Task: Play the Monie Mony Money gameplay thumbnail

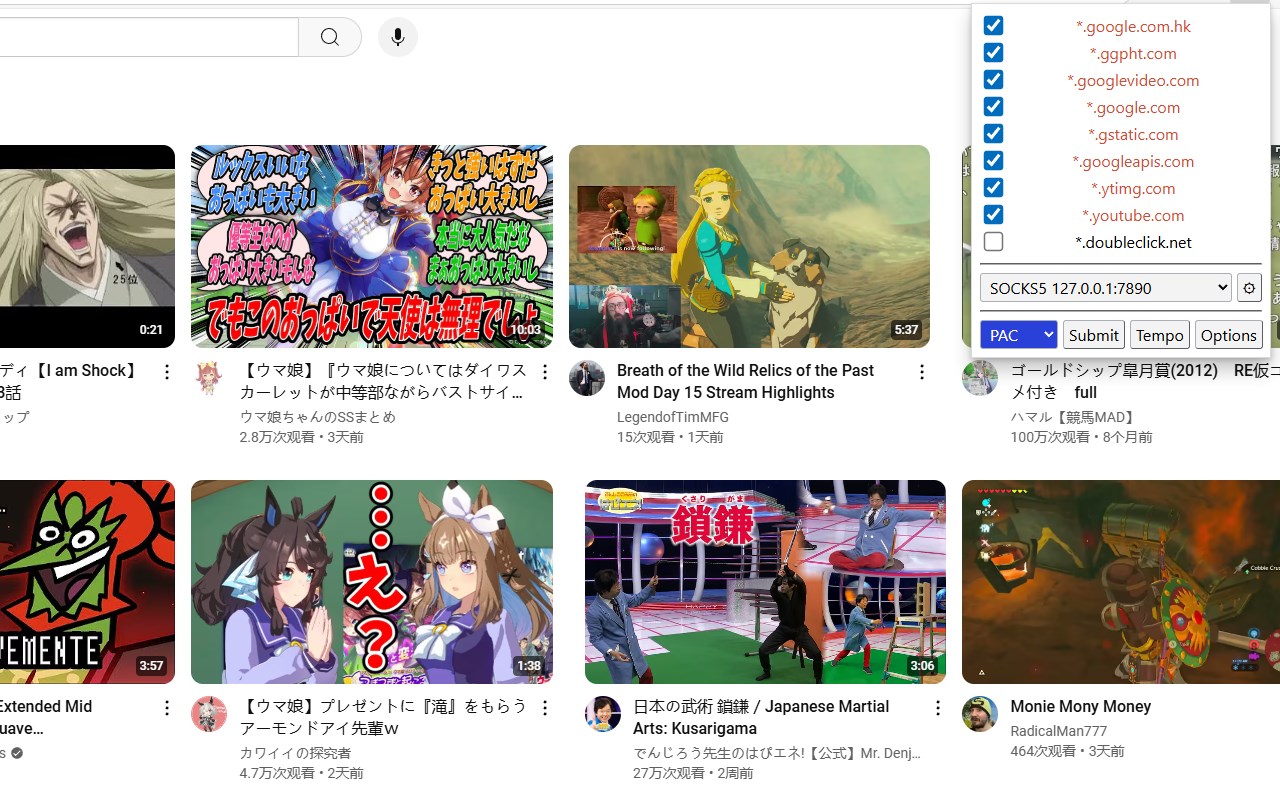Action: click(x=1121, y=582)
